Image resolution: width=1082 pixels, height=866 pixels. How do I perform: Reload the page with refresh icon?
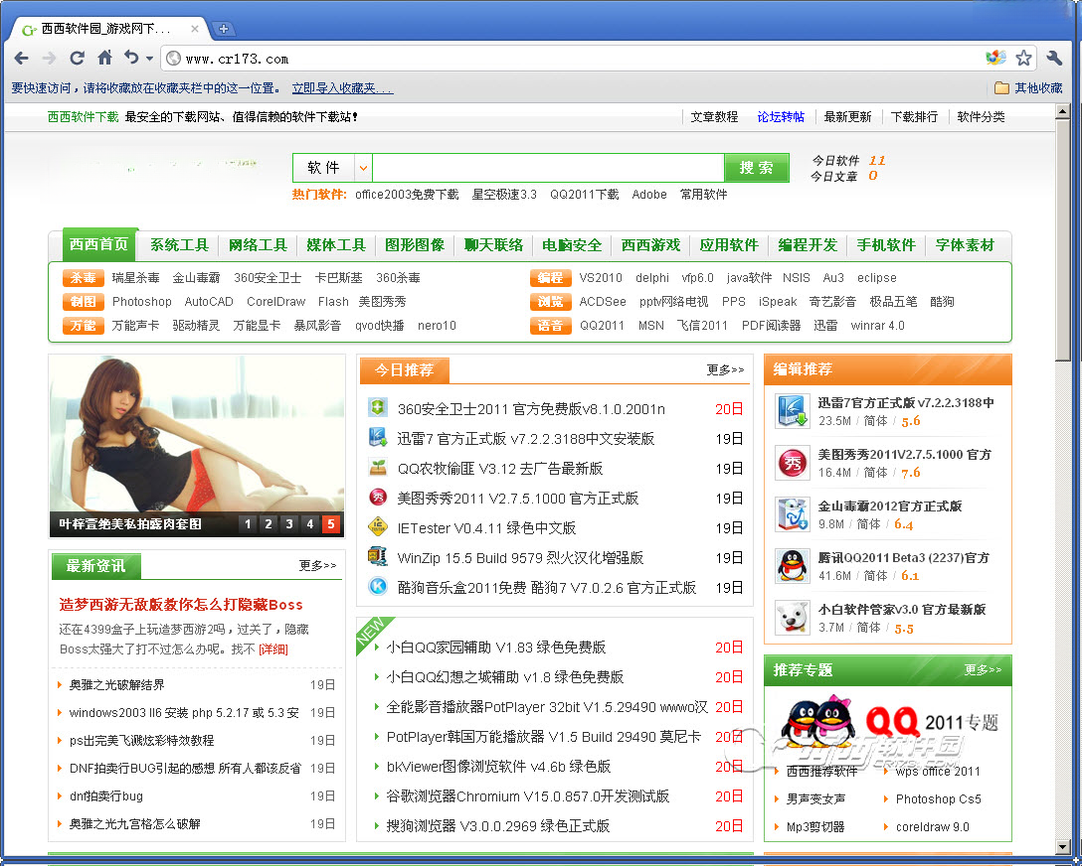[77, 58]
